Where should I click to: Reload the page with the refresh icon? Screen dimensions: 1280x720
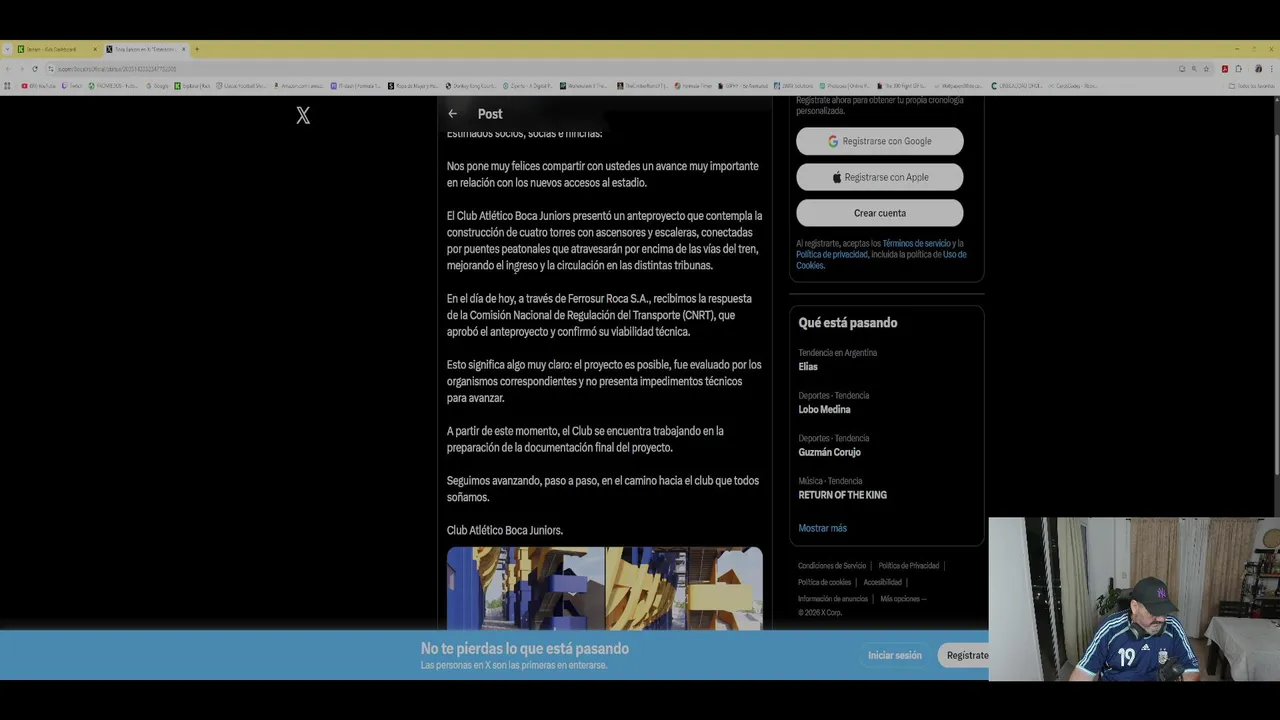pyautogui.click(x=35, y=69)
